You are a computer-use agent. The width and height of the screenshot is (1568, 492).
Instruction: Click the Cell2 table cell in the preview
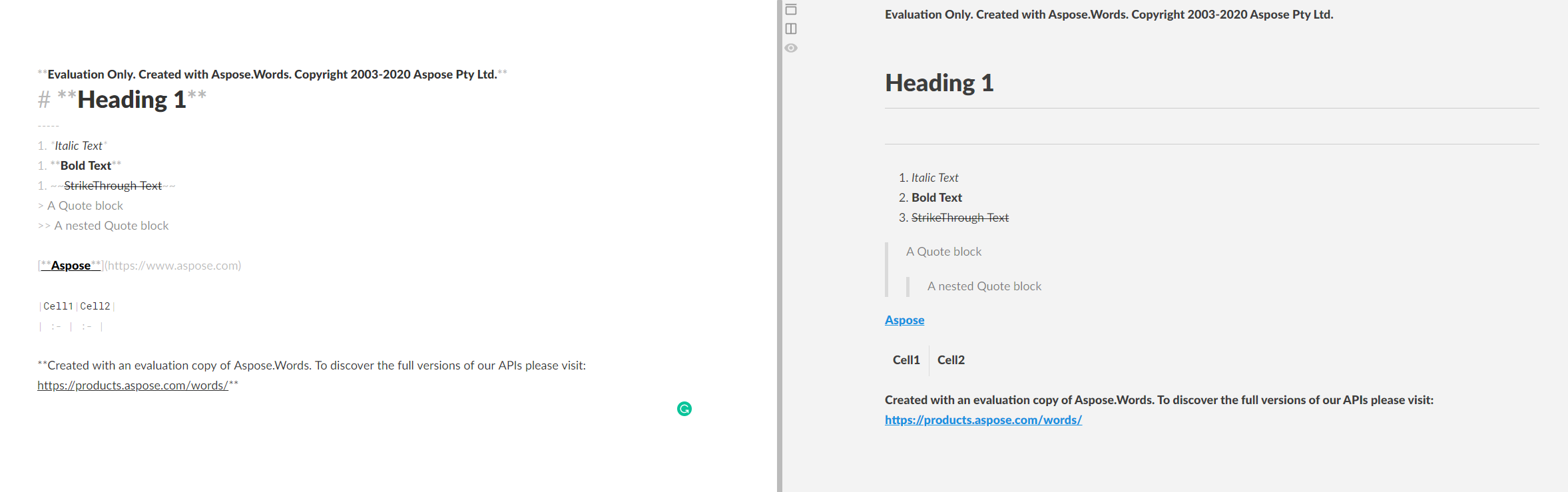tap(951, 360)
